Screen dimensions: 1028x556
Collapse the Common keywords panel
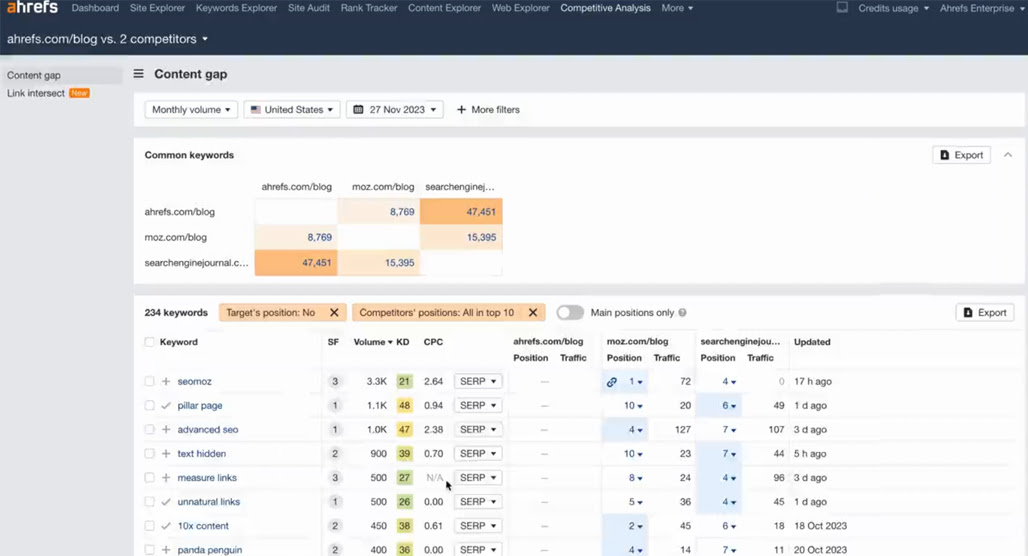pyautogui.click(x=1008, y=155)
